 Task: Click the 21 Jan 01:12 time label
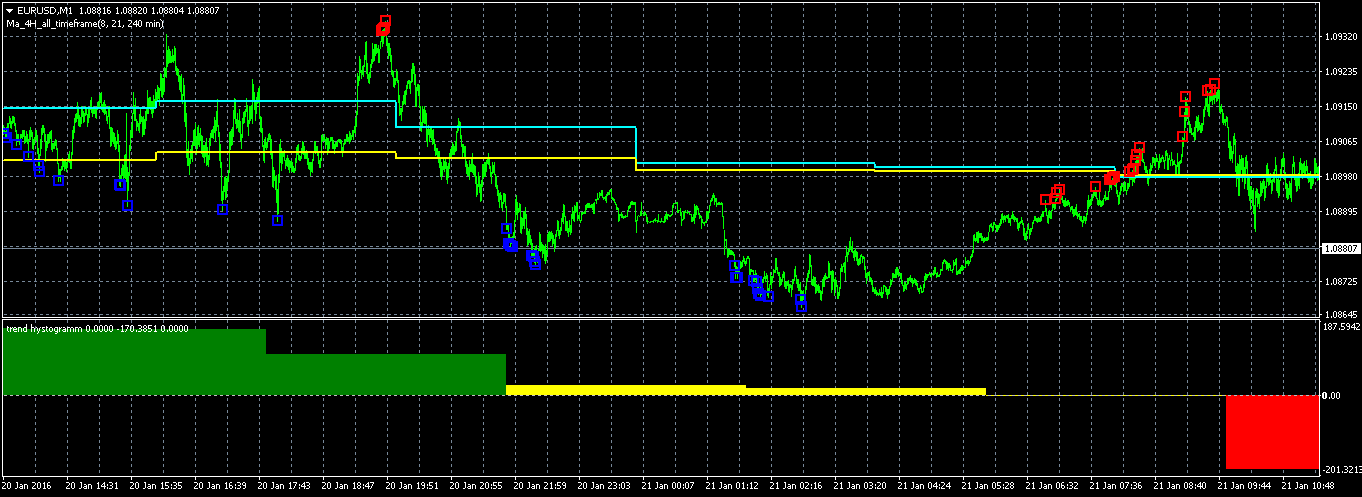733,486
